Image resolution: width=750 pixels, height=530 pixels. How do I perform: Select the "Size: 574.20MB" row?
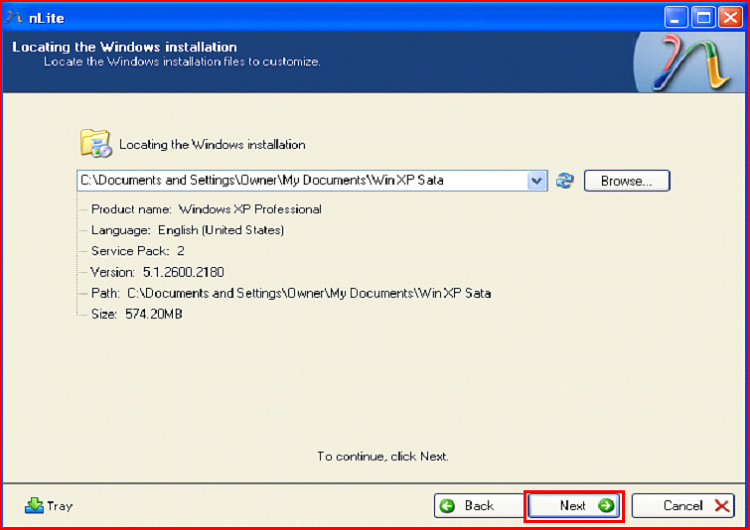click(137, 314)
